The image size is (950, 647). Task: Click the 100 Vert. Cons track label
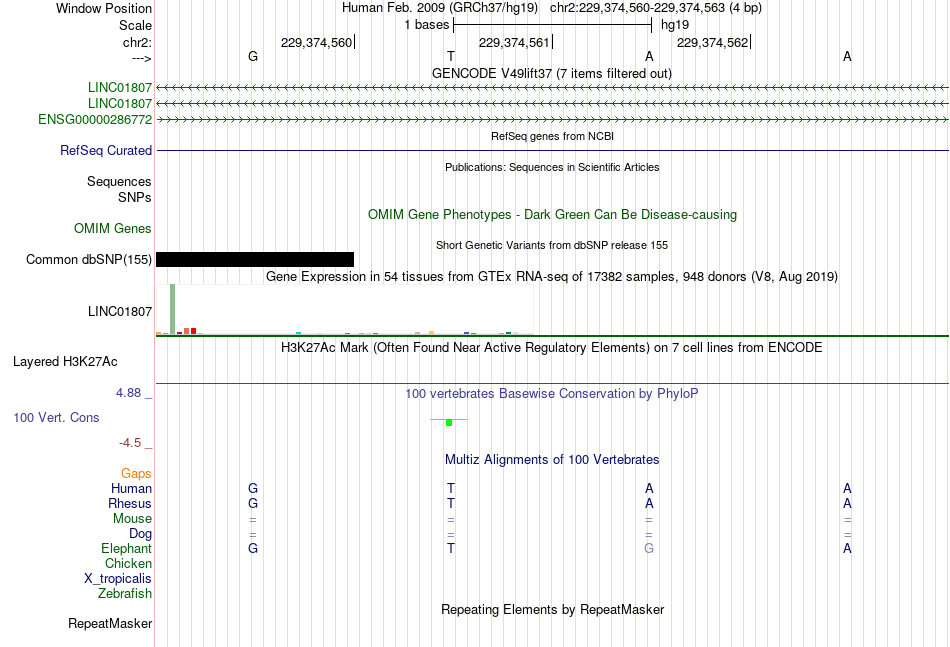56,417
